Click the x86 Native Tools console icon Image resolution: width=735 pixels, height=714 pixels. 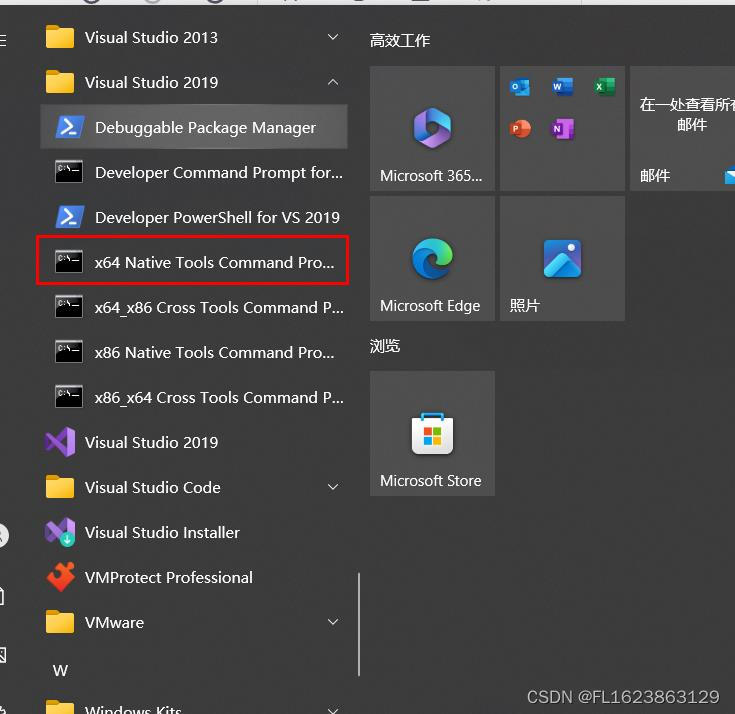pyautogui.click(x=69, y=352)
